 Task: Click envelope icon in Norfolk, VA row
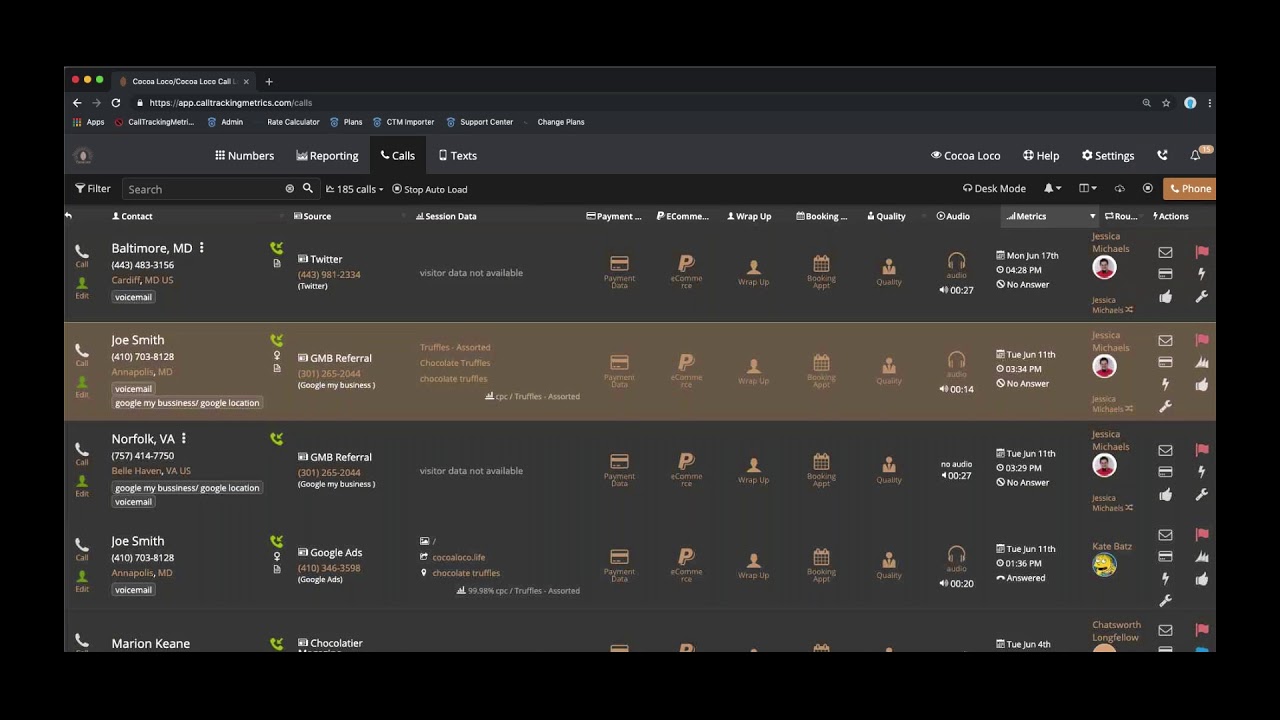[x=1165, y=450]
